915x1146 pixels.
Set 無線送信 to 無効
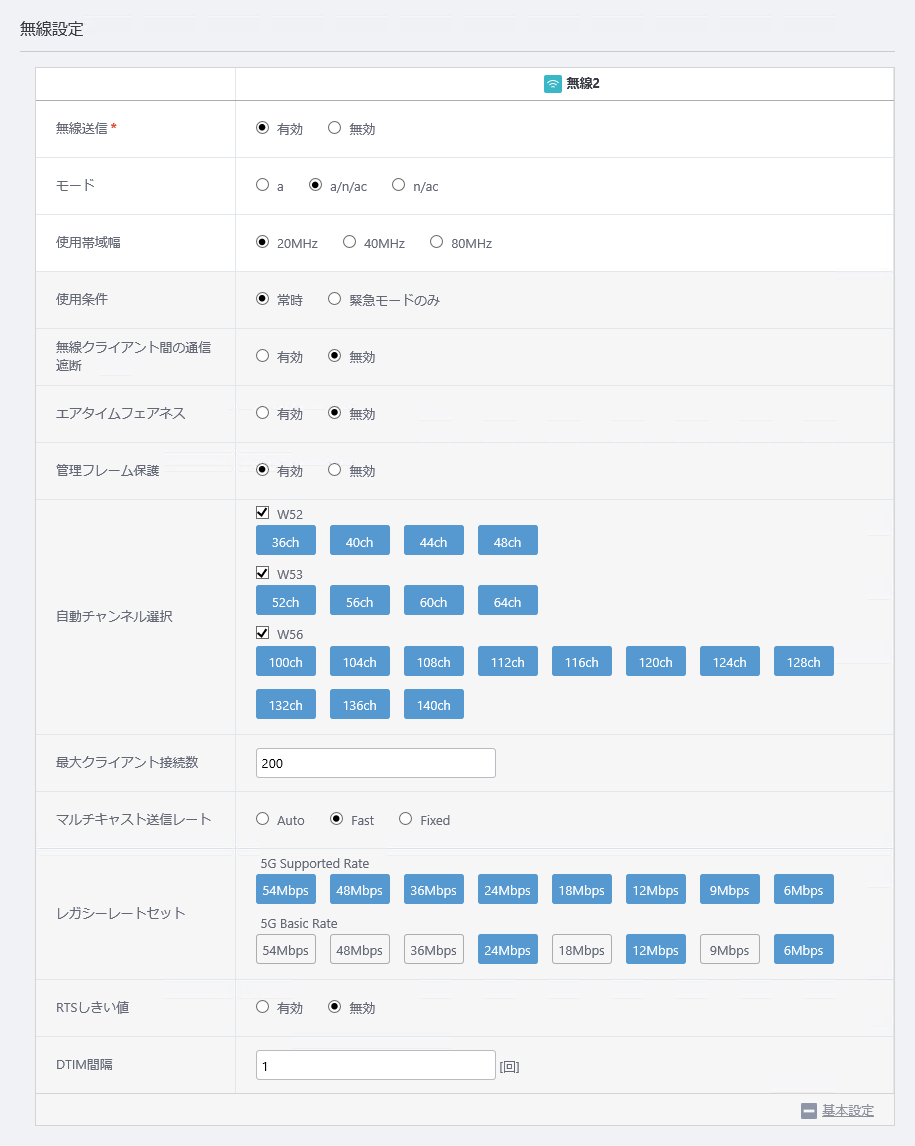(335, 128)
